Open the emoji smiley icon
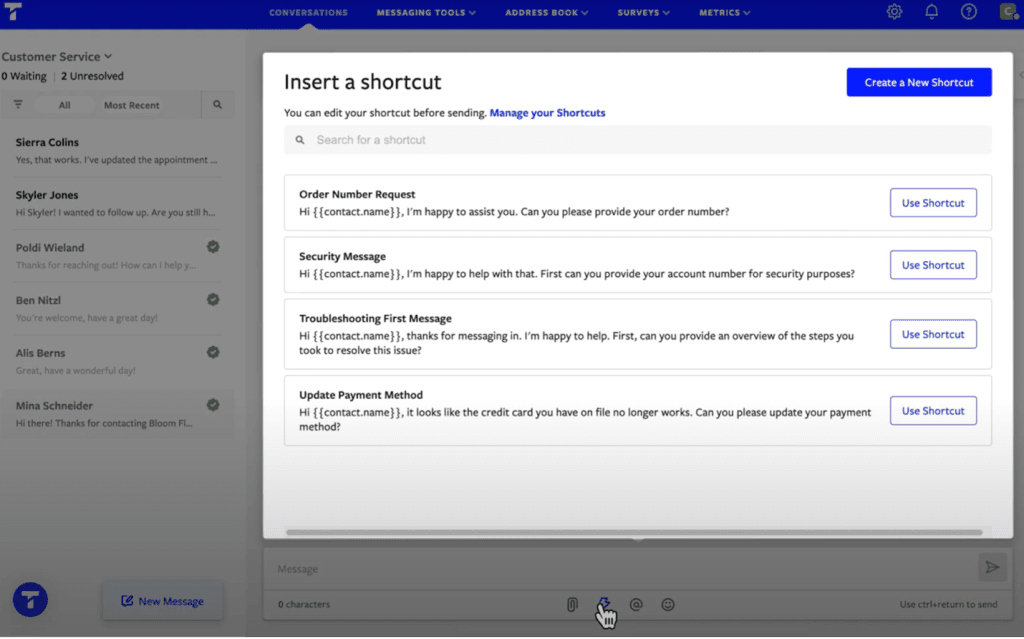 pyautogui.click(x=668, y=604)
